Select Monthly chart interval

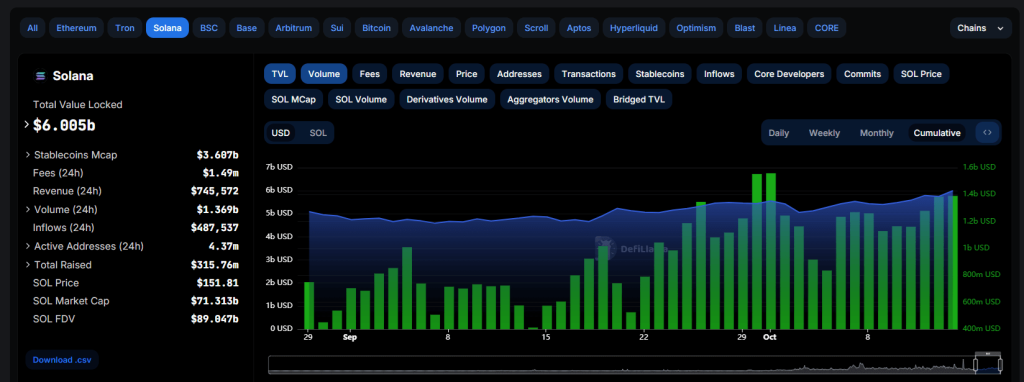(876, 133)
